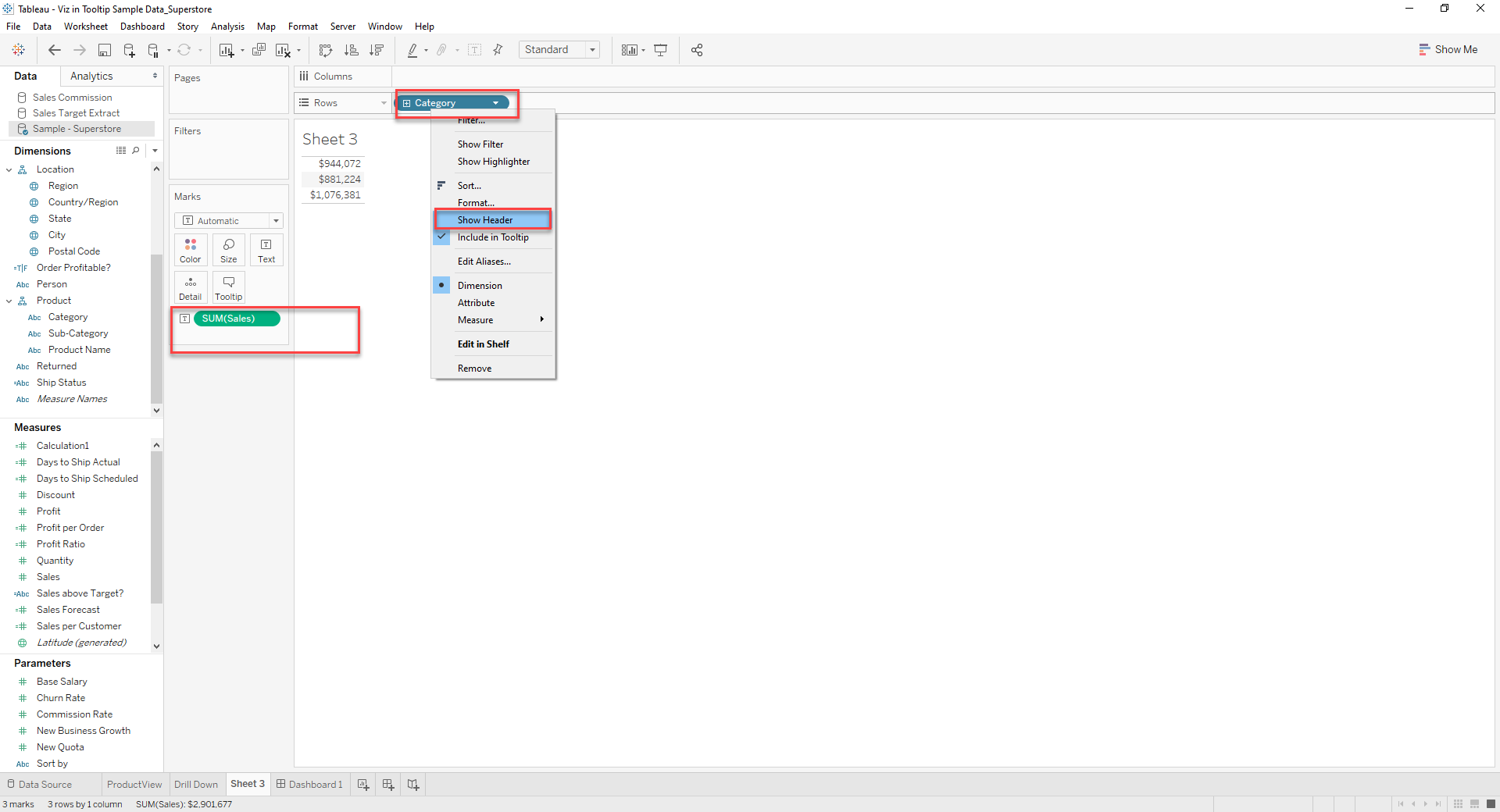Open the Dimensions pane menu arrow
Viewport: 1500px width, 812px height.
point(155,151)
